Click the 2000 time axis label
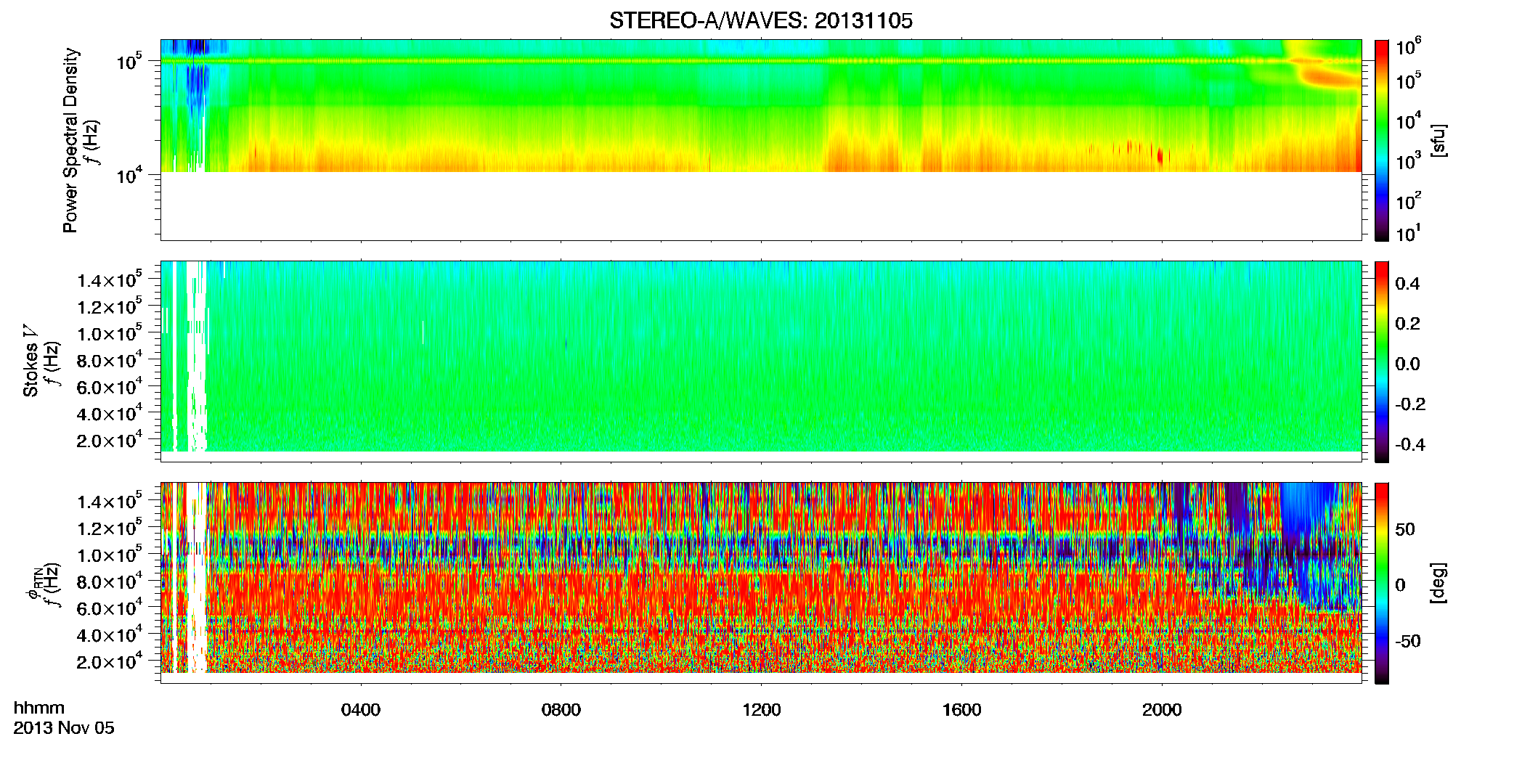This screenshot has height=784, width=1522. [1163, 710]
